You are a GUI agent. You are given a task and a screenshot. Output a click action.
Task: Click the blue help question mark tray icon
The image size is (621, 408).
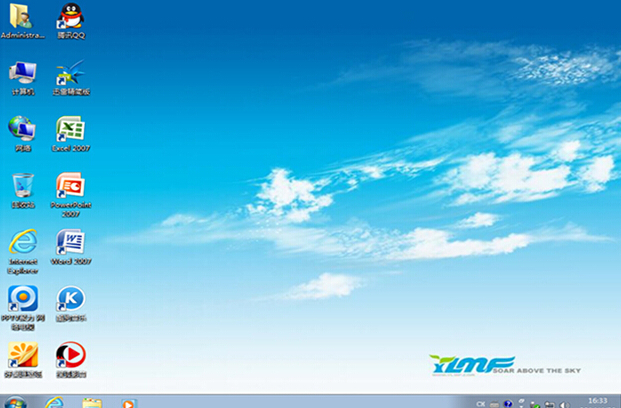[x=508, y=404]
